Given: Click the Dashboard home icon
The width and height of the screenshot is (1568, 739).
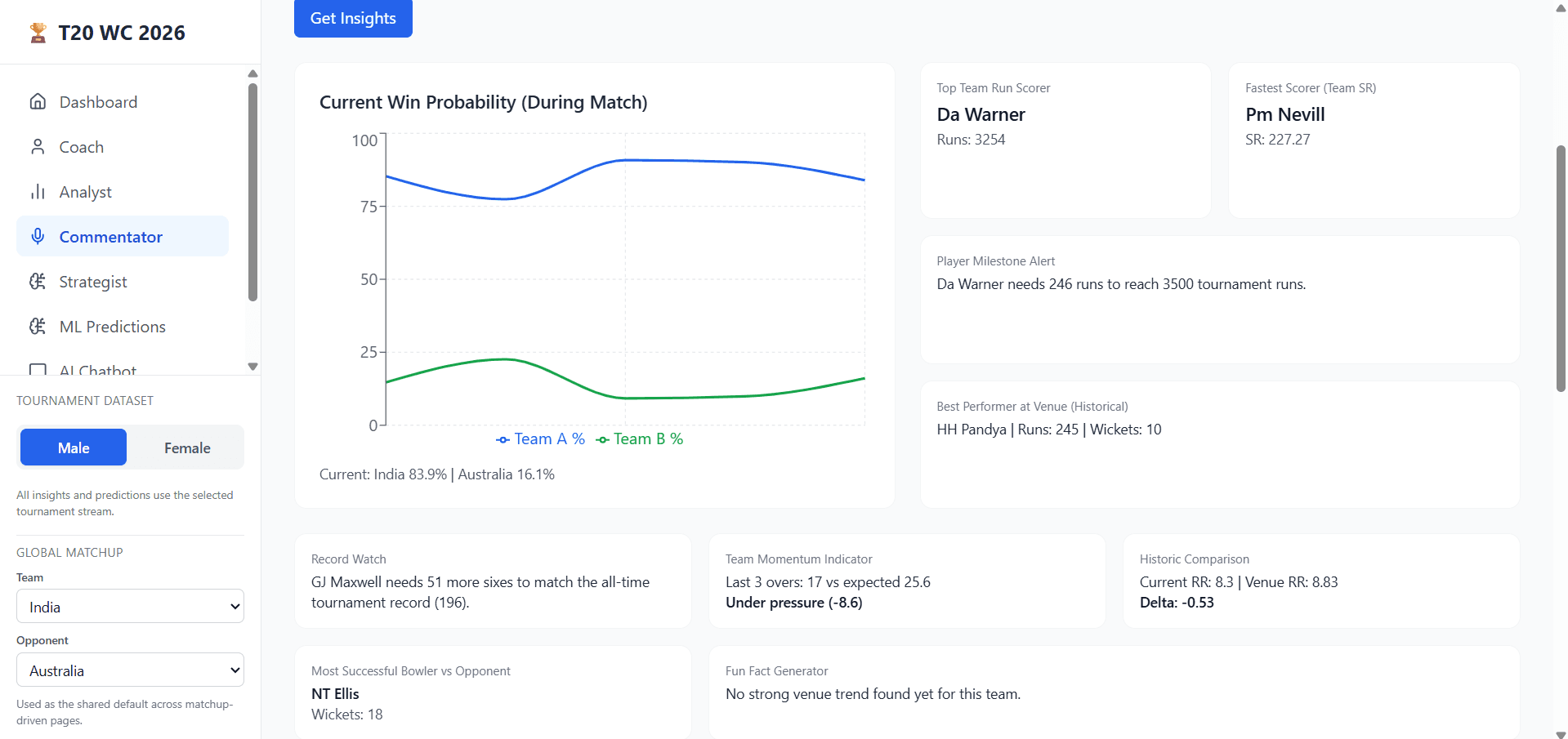Looking at the screenshot, I should [38, 102].
